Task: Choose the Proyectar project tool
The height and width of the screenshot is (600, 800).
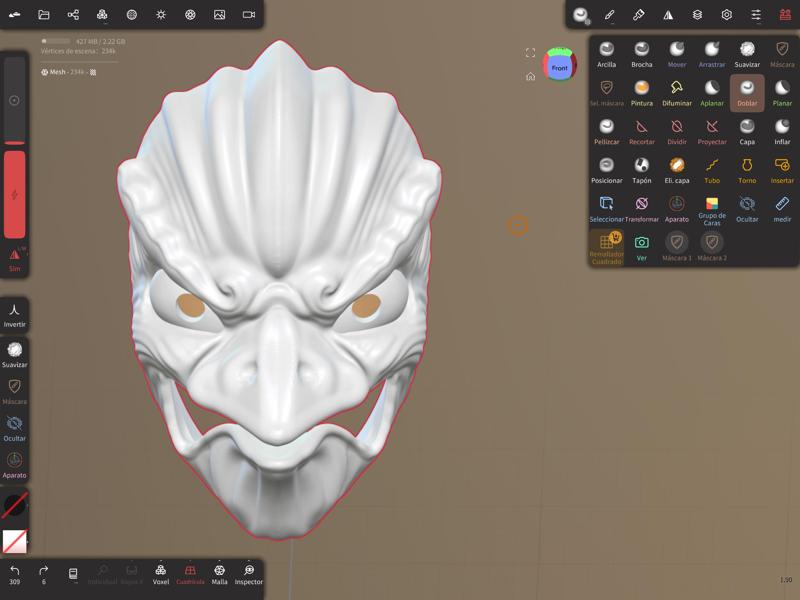Action: (712, 132)
